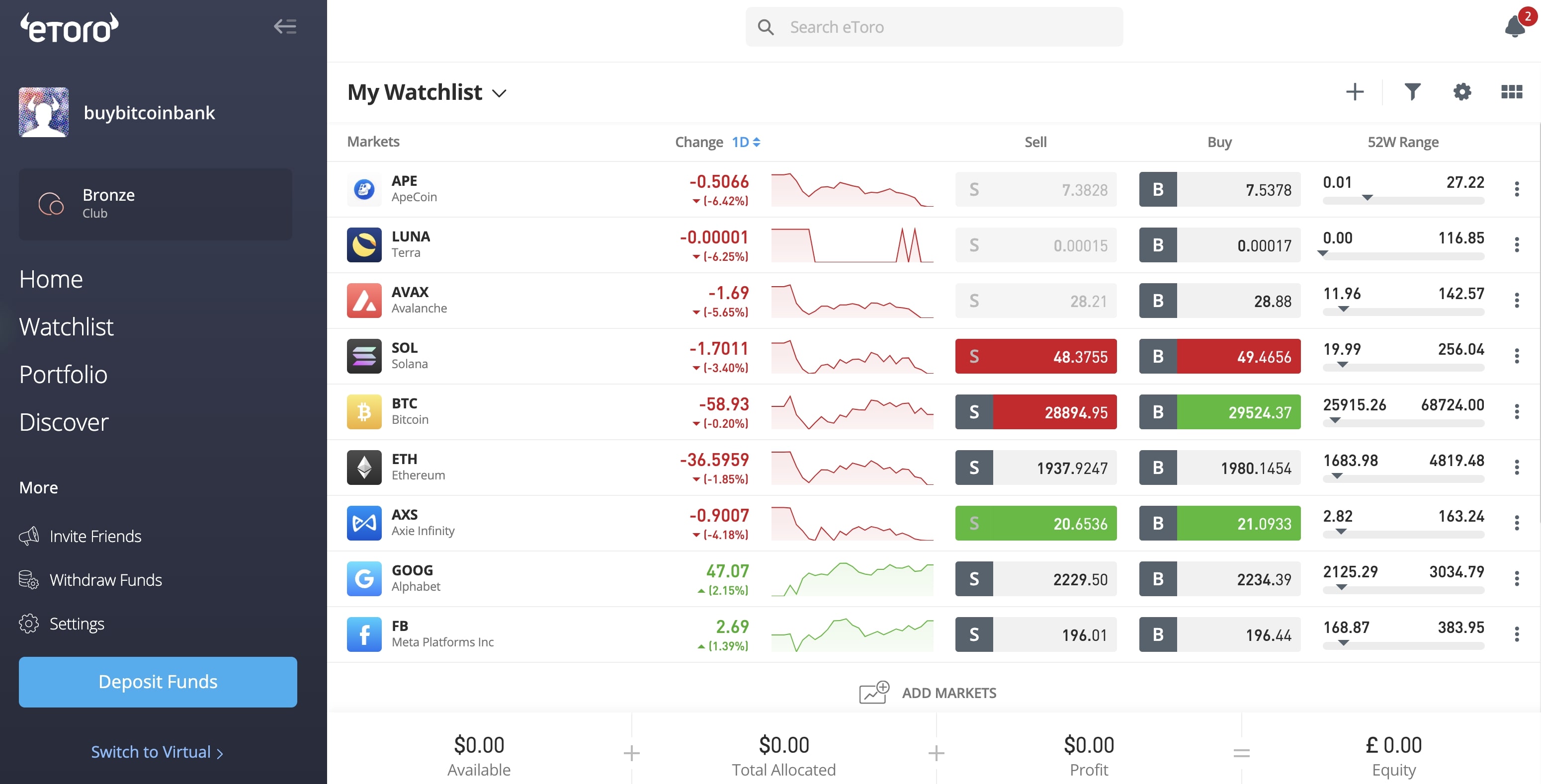
Task: Open more options for LUNA row
Action: coord(1517,244)
